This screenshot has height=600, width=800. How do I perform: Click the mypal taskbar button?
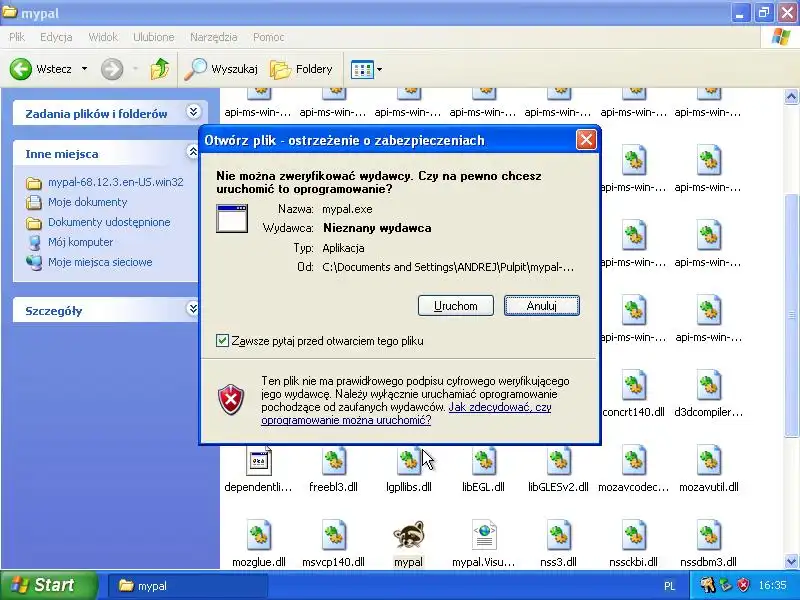(x=188, y=586)
